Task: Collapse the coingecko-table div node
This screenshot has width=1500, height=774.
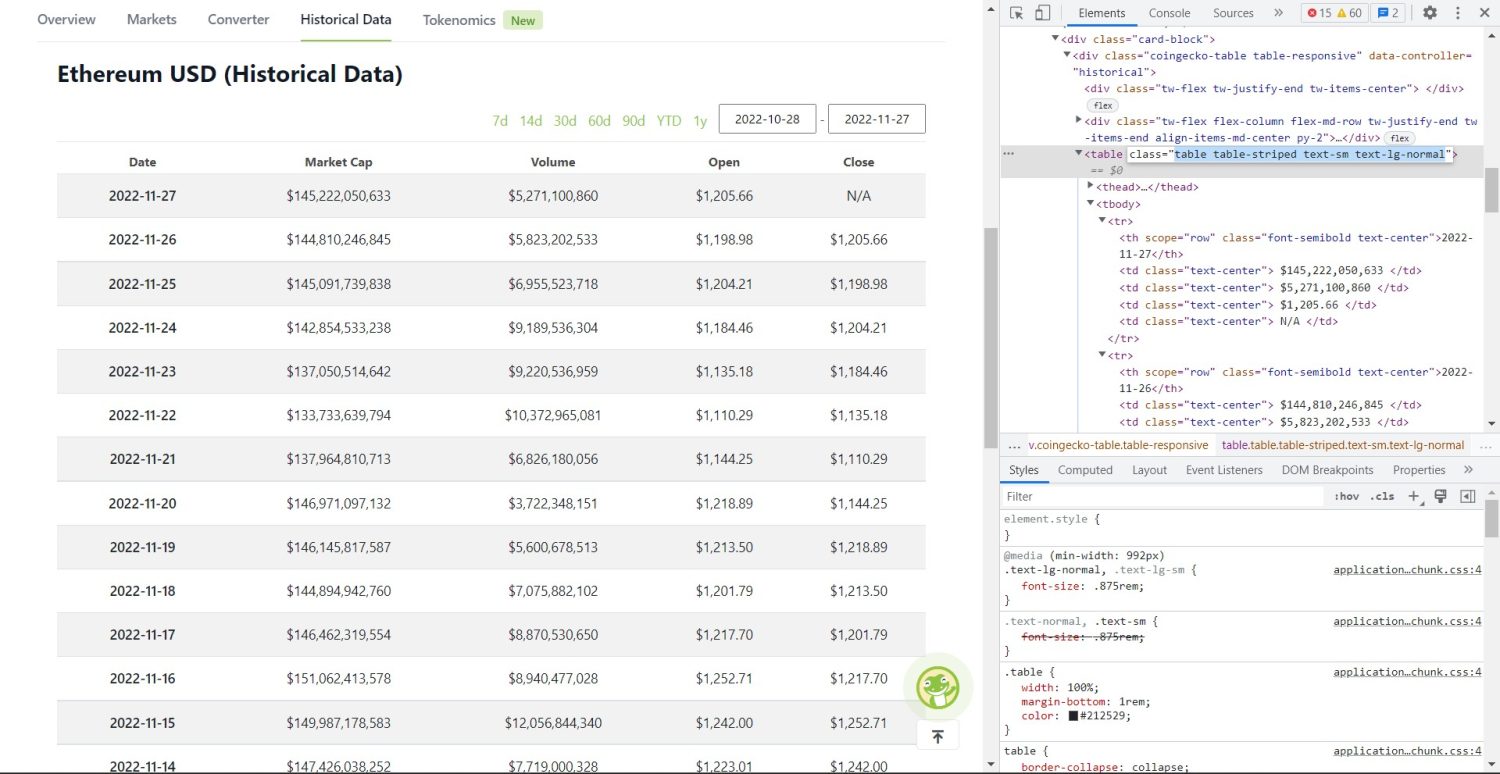Action: (x=1066, y=55)
